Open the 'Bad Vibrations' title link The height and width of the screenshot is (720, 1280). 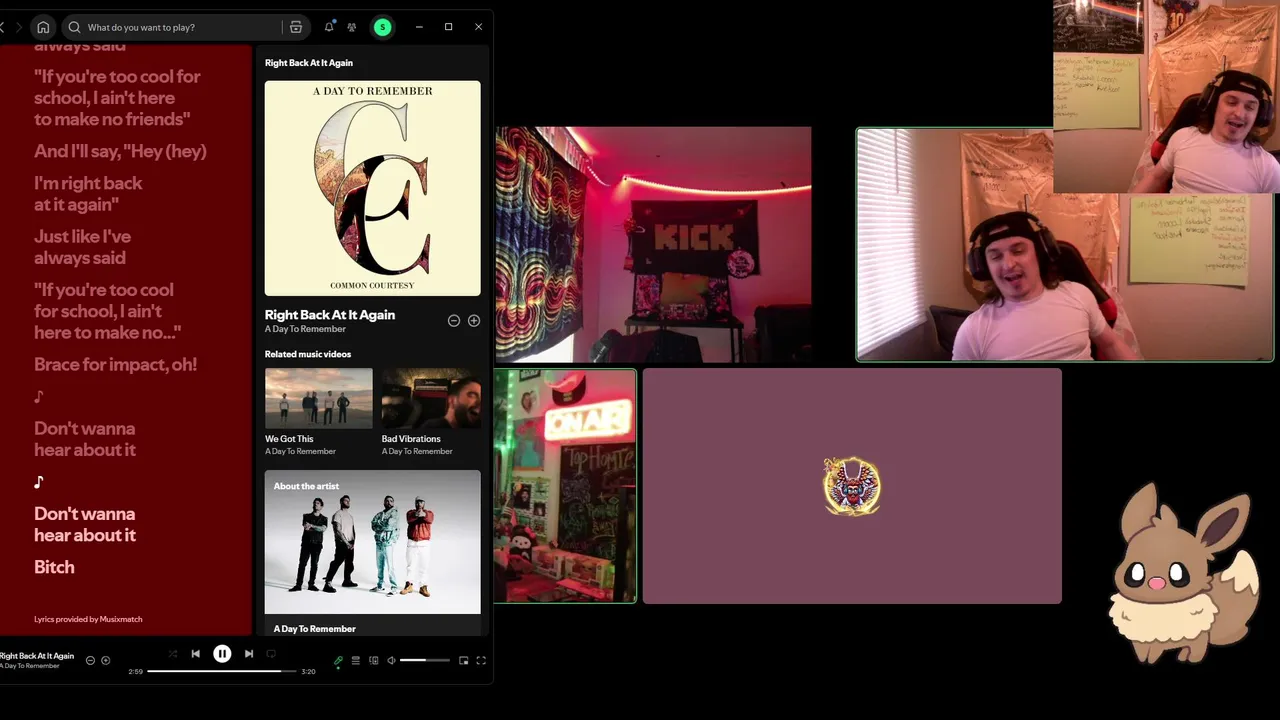click(411, 439)
